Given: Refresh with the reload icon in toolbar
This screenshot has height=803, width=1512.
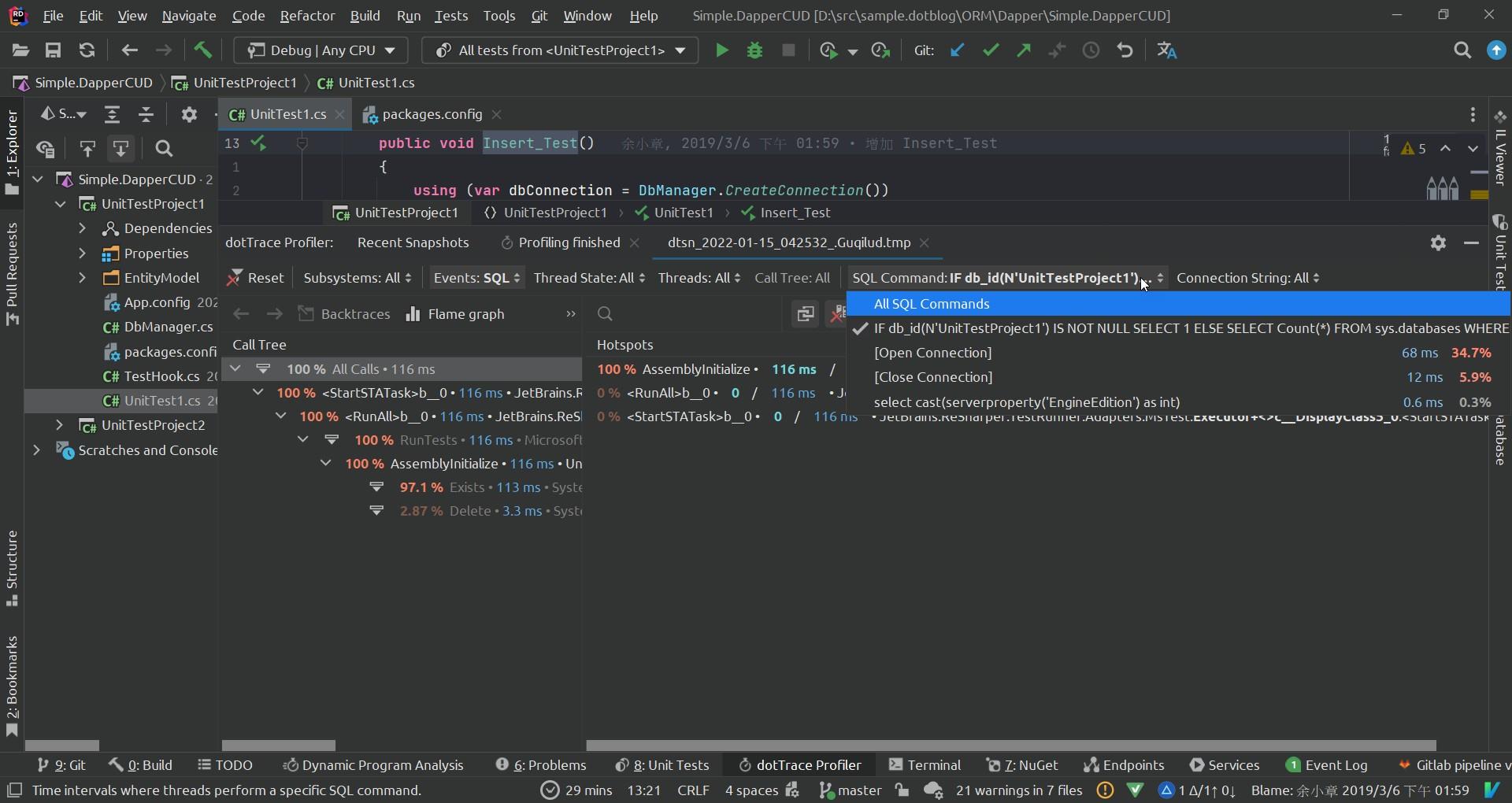Looking at the screenshot, I should click(87, 50).
